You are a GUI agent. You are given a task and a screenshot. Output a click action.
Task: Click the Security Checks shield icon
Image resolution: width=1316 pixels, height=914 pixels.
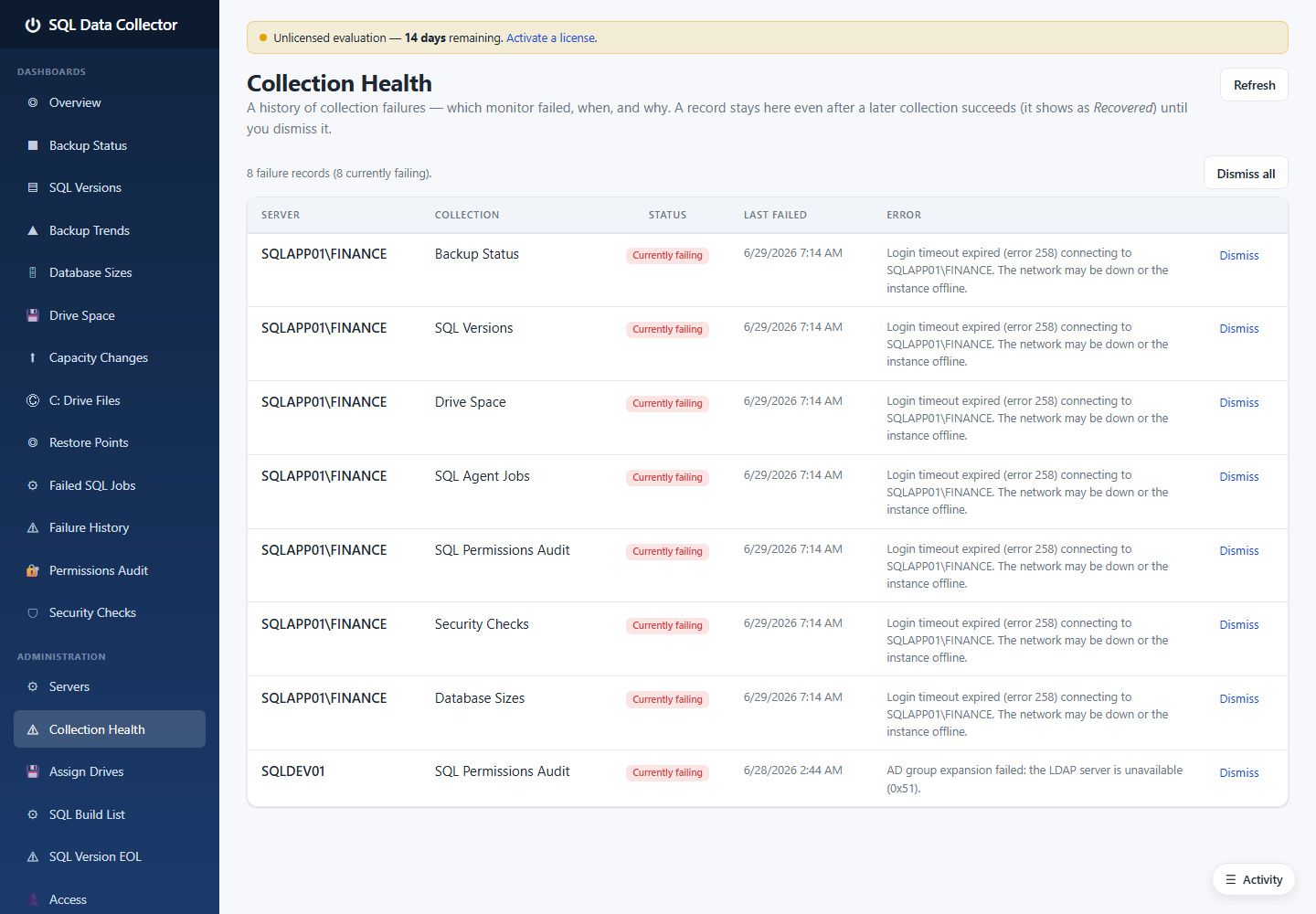[33, 612]
